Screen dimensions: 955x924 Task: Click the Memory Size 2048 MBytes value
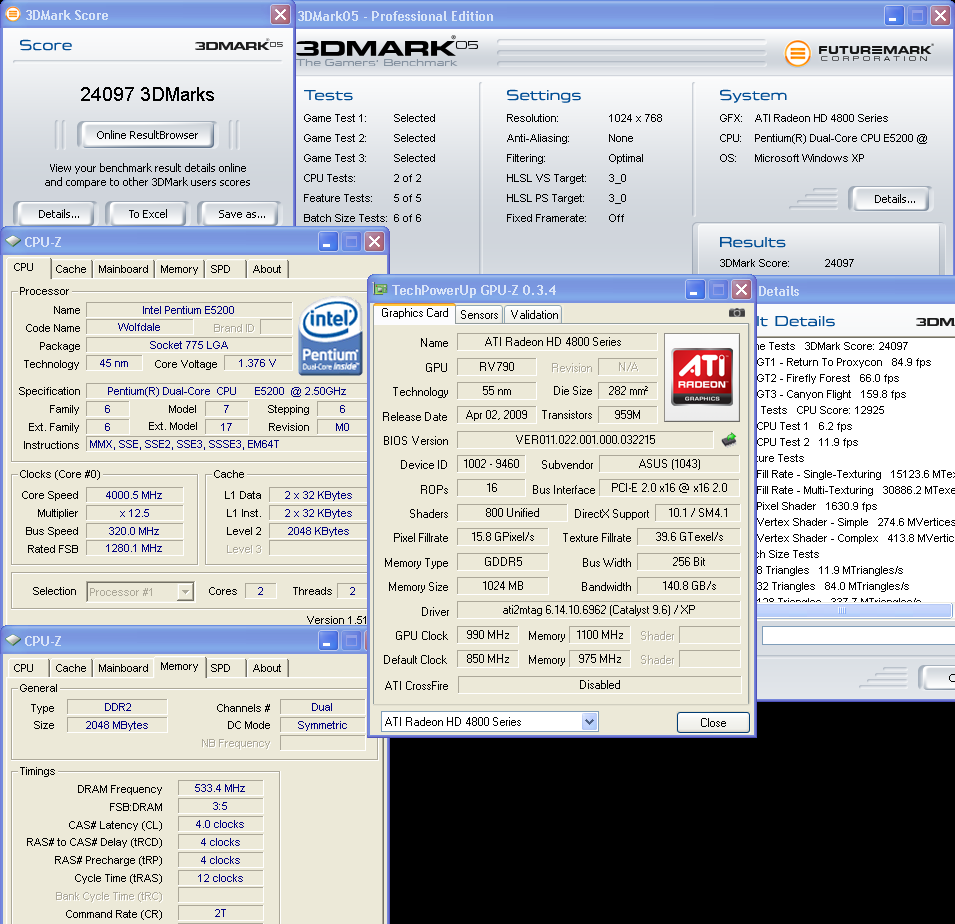pos(117,725)
